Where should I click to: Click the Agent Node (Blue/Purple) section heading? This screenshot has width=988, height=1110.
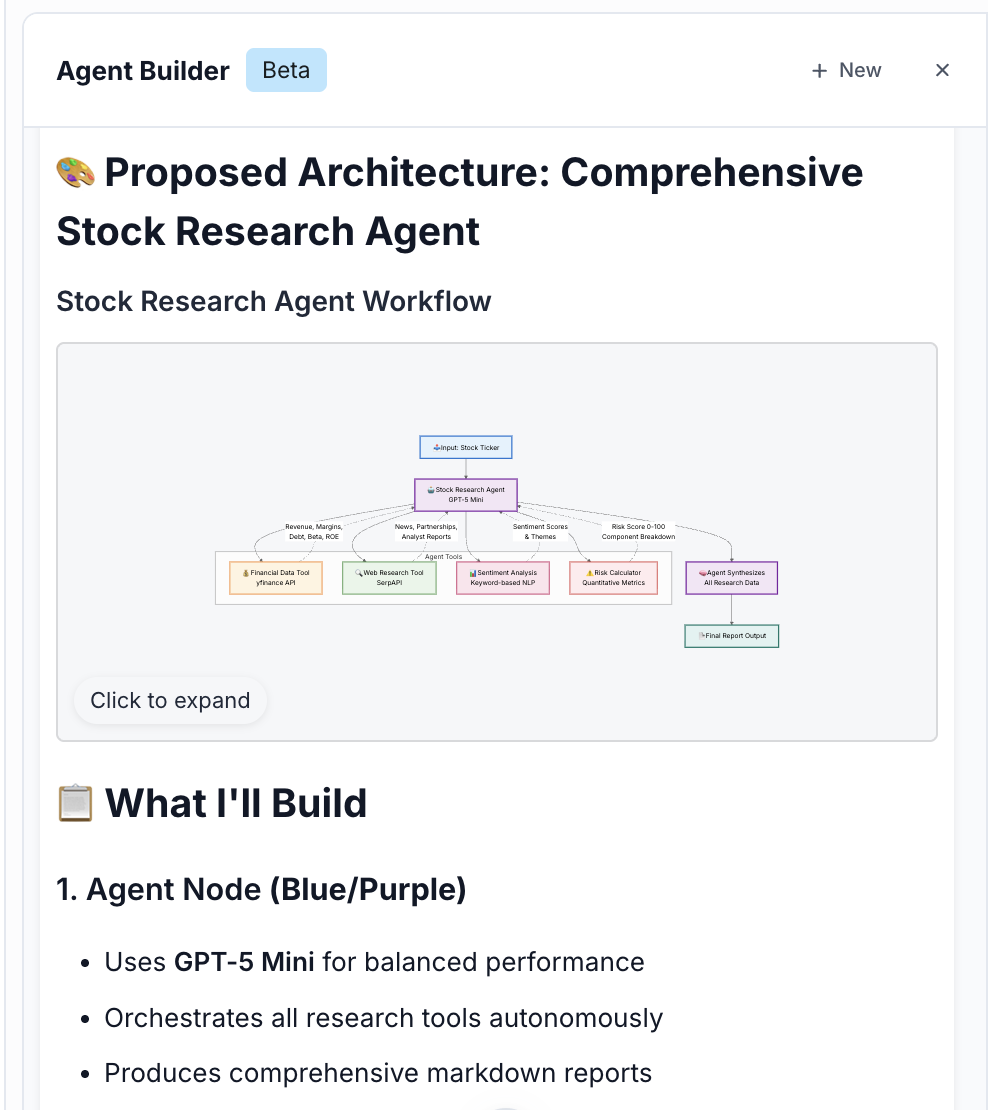[261, 889]
